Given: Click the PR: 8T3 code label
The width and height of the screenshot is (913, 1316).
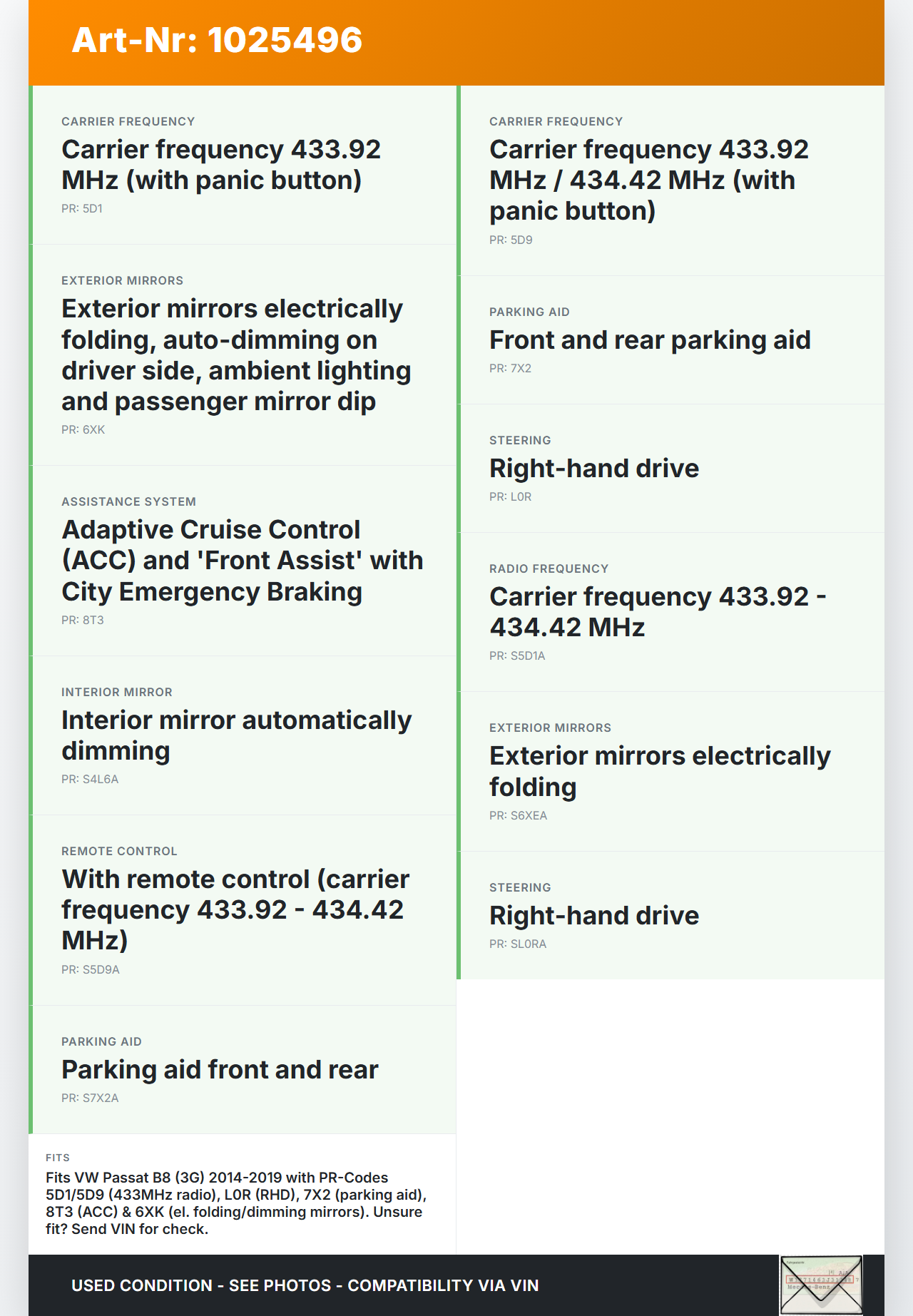Looking at the screenshot, I should [83, 620].
